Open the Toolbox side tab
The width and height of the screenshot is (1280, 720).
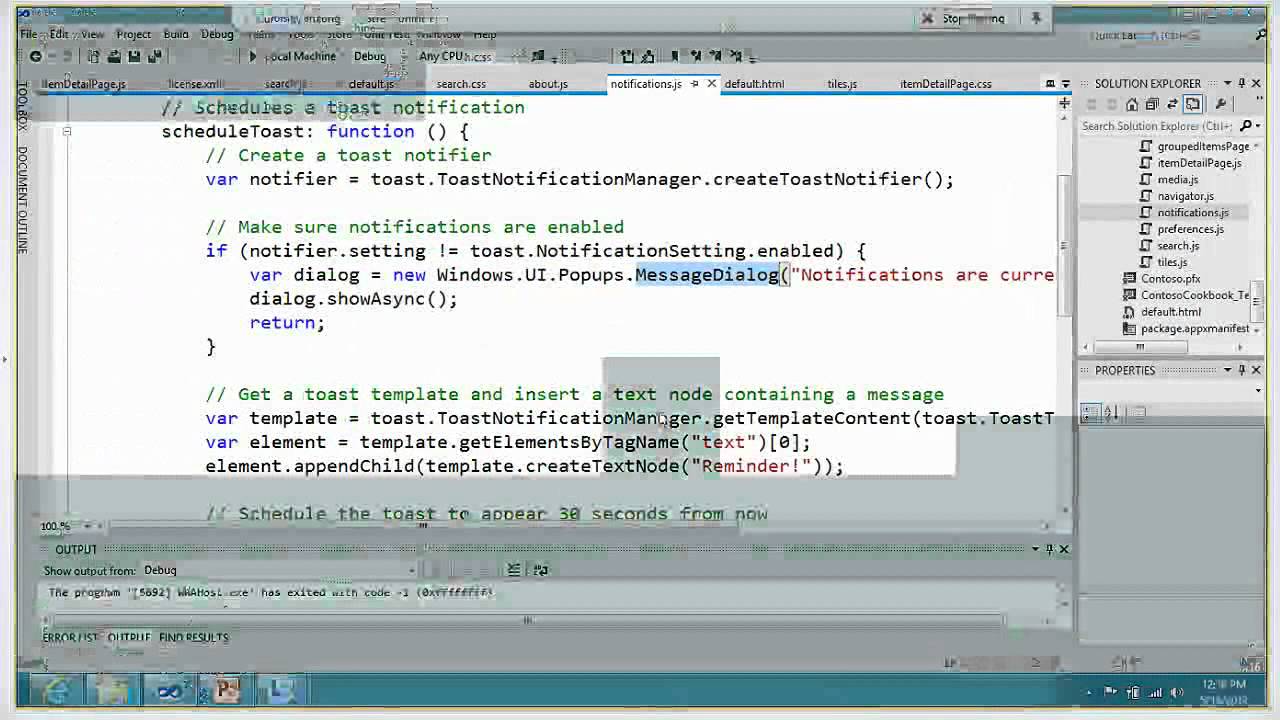(23, 104)
